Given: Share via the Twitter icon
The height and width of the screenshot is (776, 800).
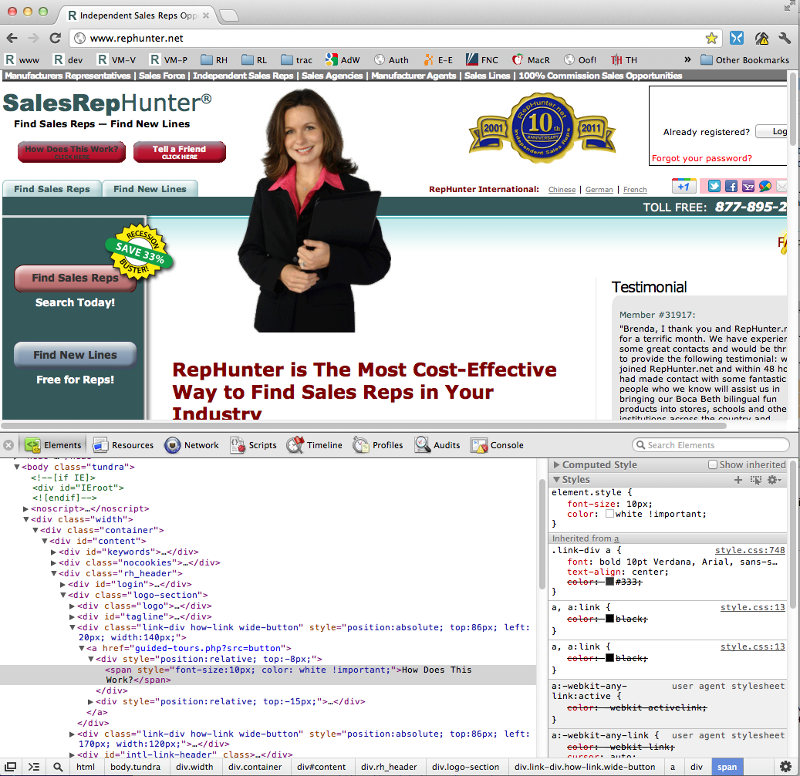Looking at the screenshot, I should click(714, 186).
